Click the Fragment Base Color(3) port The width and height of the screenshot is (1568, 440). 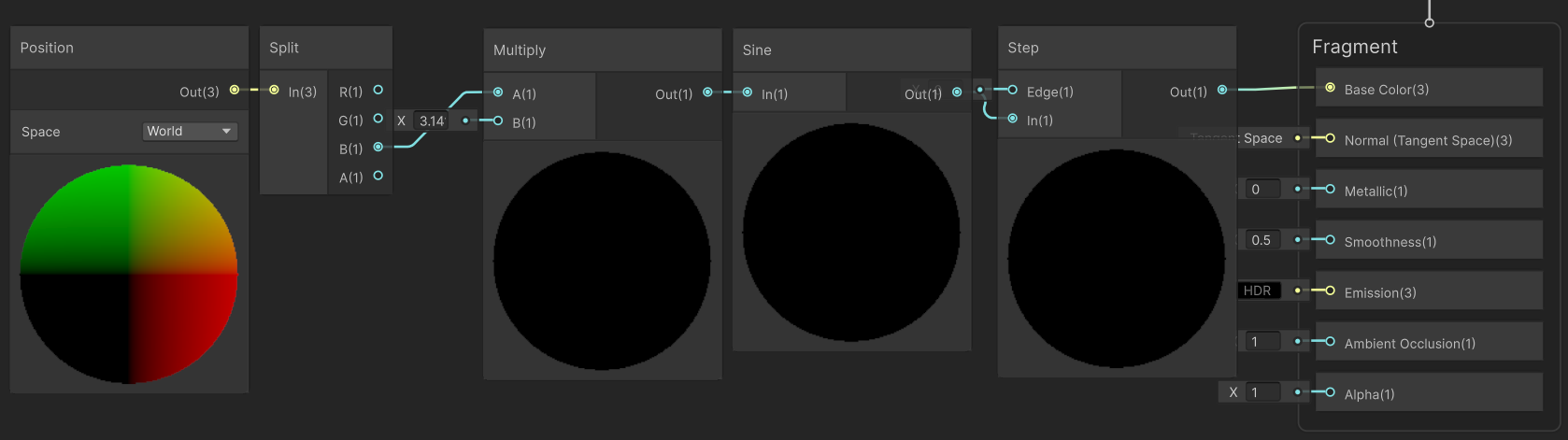point(1330,88)
